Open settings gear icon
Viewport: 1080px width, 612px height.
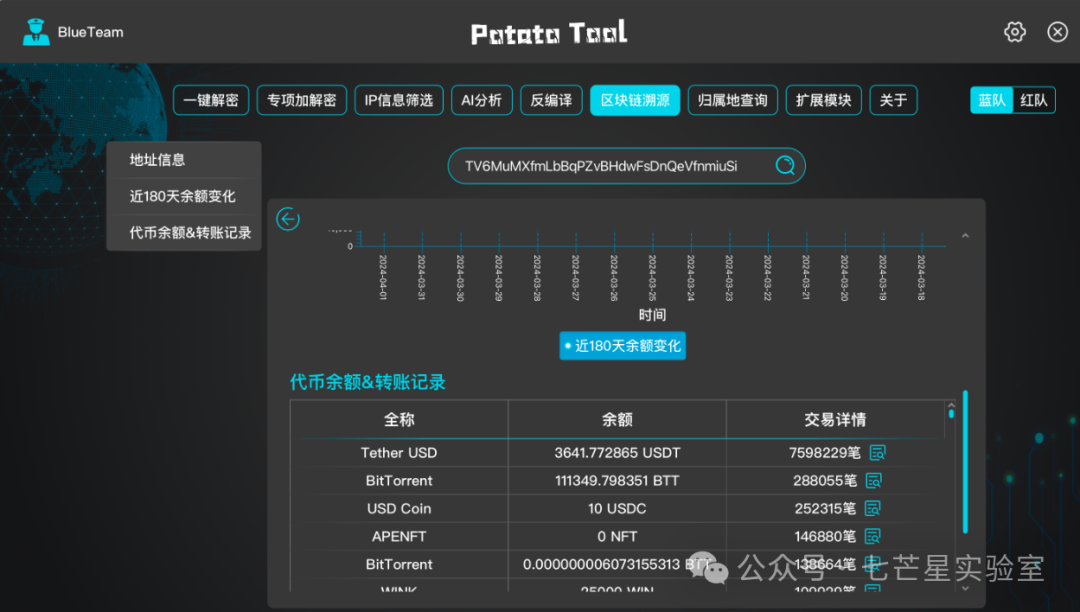tap(1015, 32)
